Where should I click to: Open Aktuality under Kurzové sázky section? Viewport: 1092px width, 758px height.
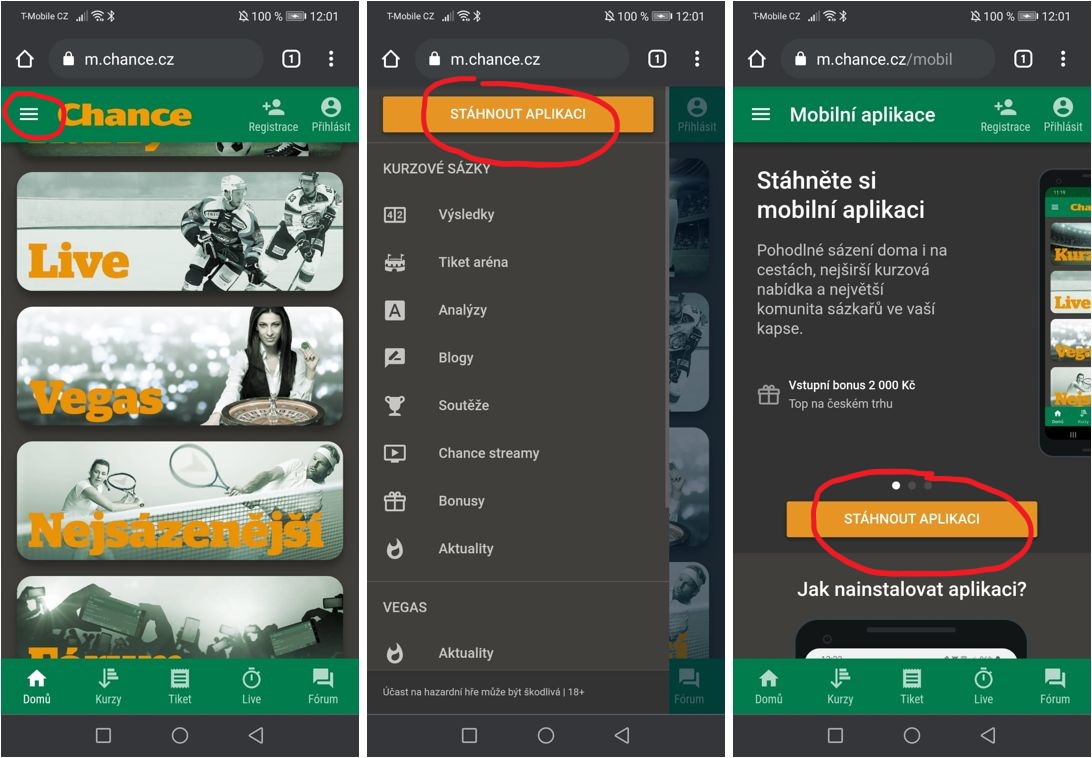click(x=465, y=549)
